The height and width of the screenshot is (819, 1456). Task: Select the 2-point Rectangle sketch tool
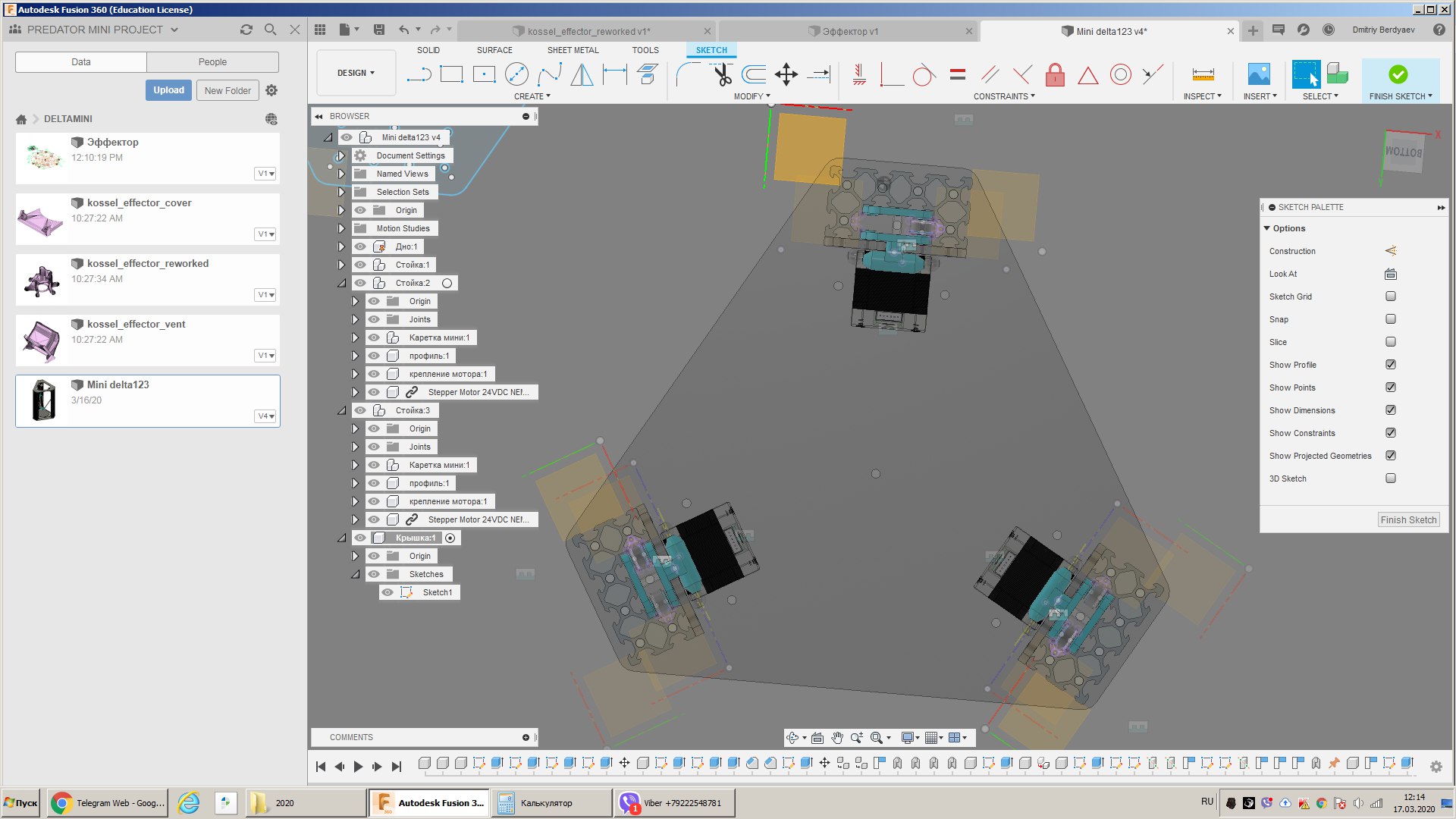pyautogui.click(x=451, y=74)
